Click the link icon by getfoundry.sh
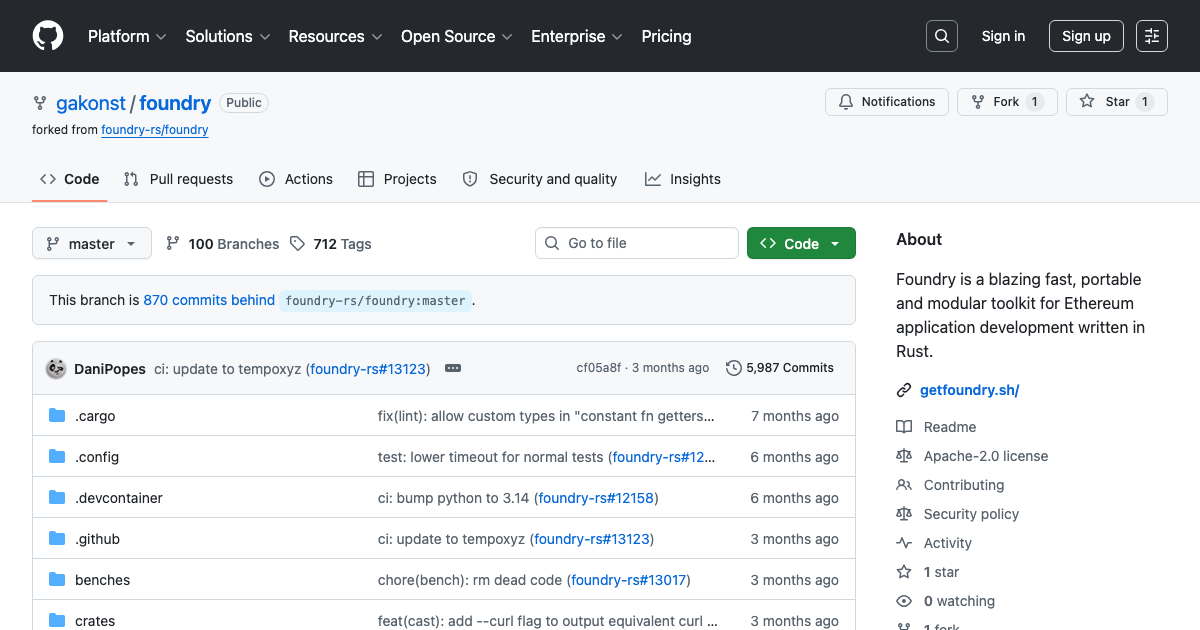The height and width of the screenshot is (630, 1200). pos(904,390)
